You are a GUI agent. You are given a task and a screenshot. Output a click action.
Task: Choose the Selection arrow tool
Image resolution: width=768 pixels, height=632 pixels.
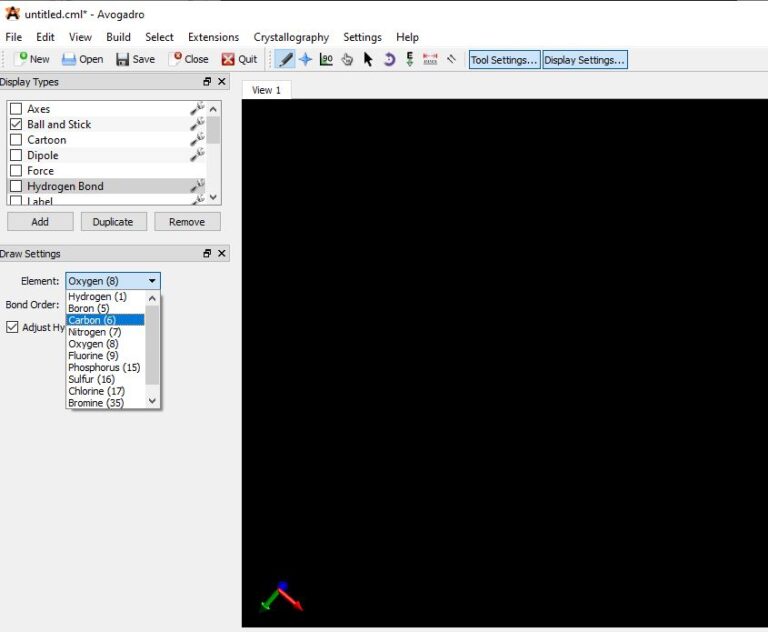368,59
